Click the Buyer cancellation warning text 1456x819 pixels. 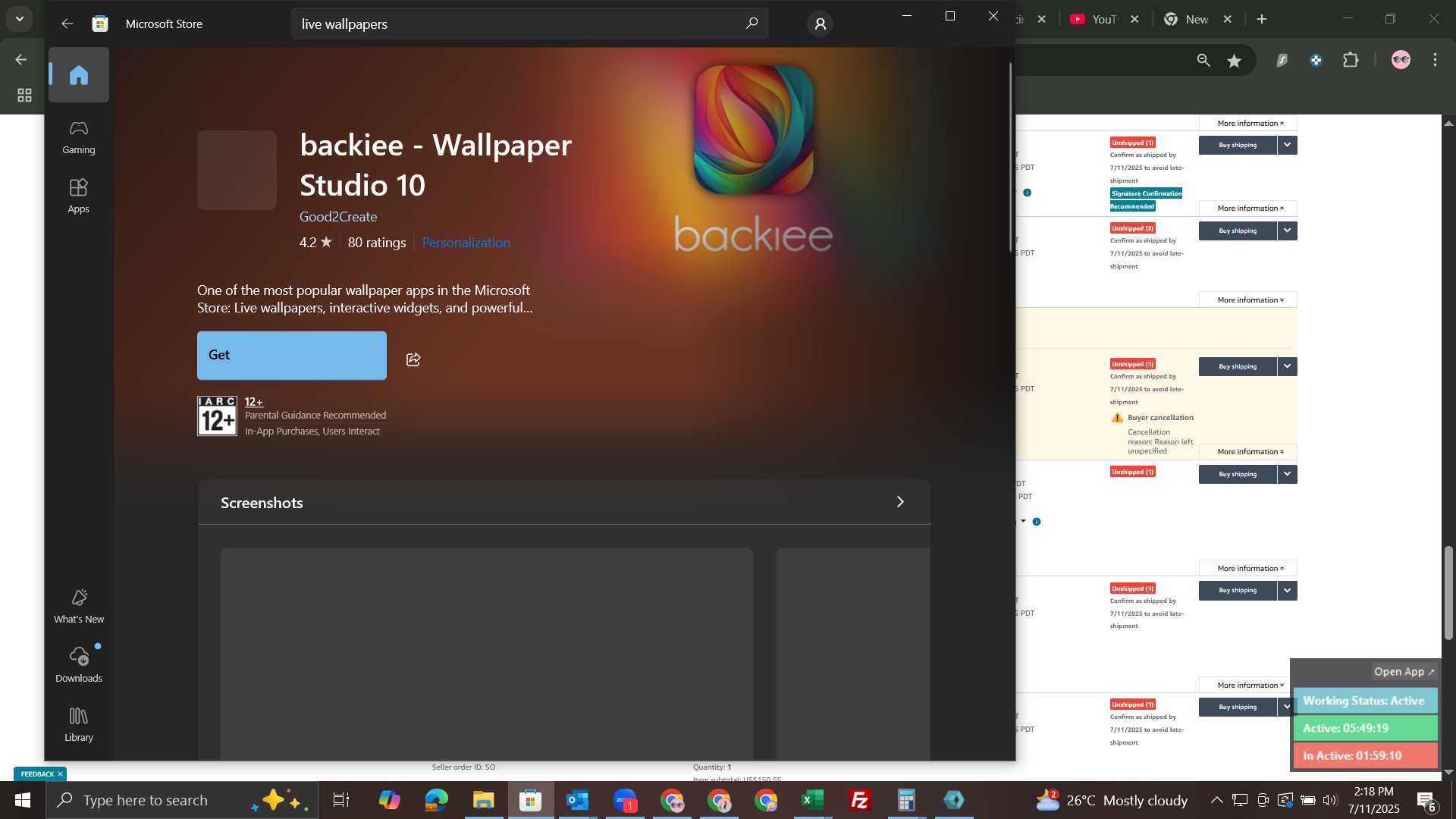coord(1160,418)
